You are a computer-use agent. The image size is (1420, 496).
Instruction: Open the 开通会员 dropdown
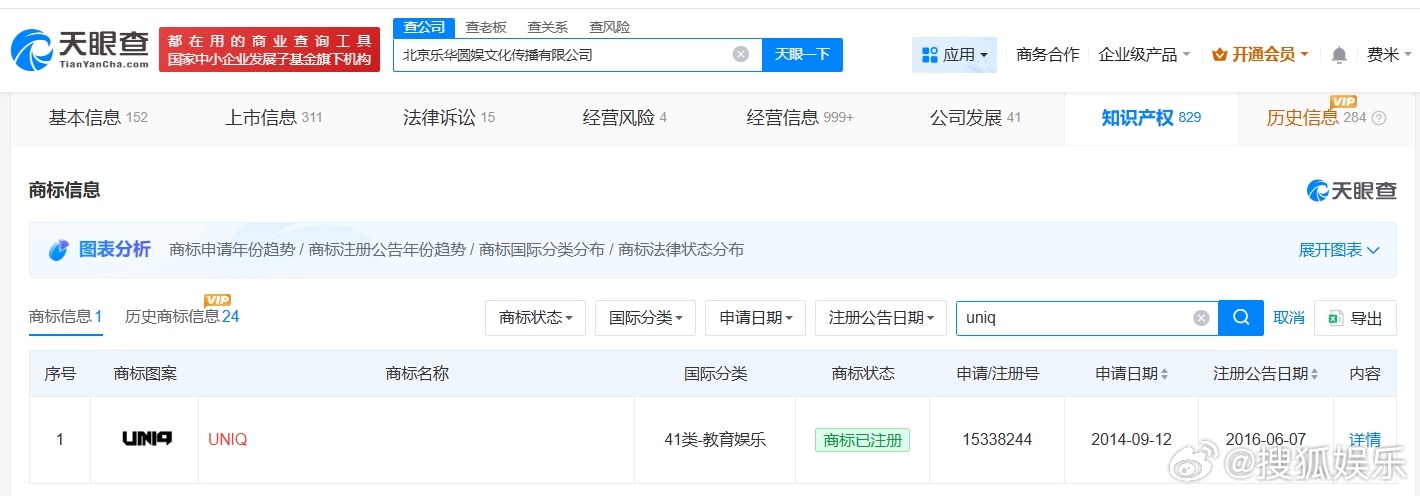click(x=1260, y=55)
